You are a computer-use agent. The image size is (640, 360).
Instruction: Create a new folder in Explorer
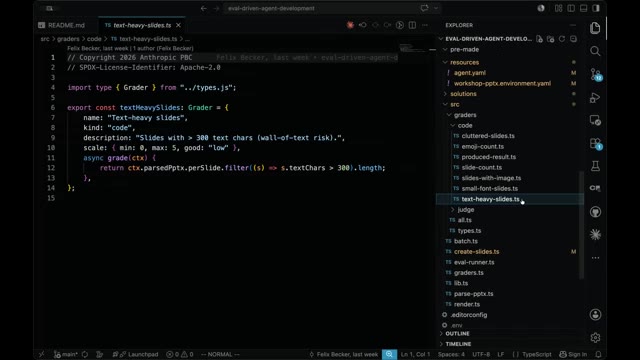point(551,39)
